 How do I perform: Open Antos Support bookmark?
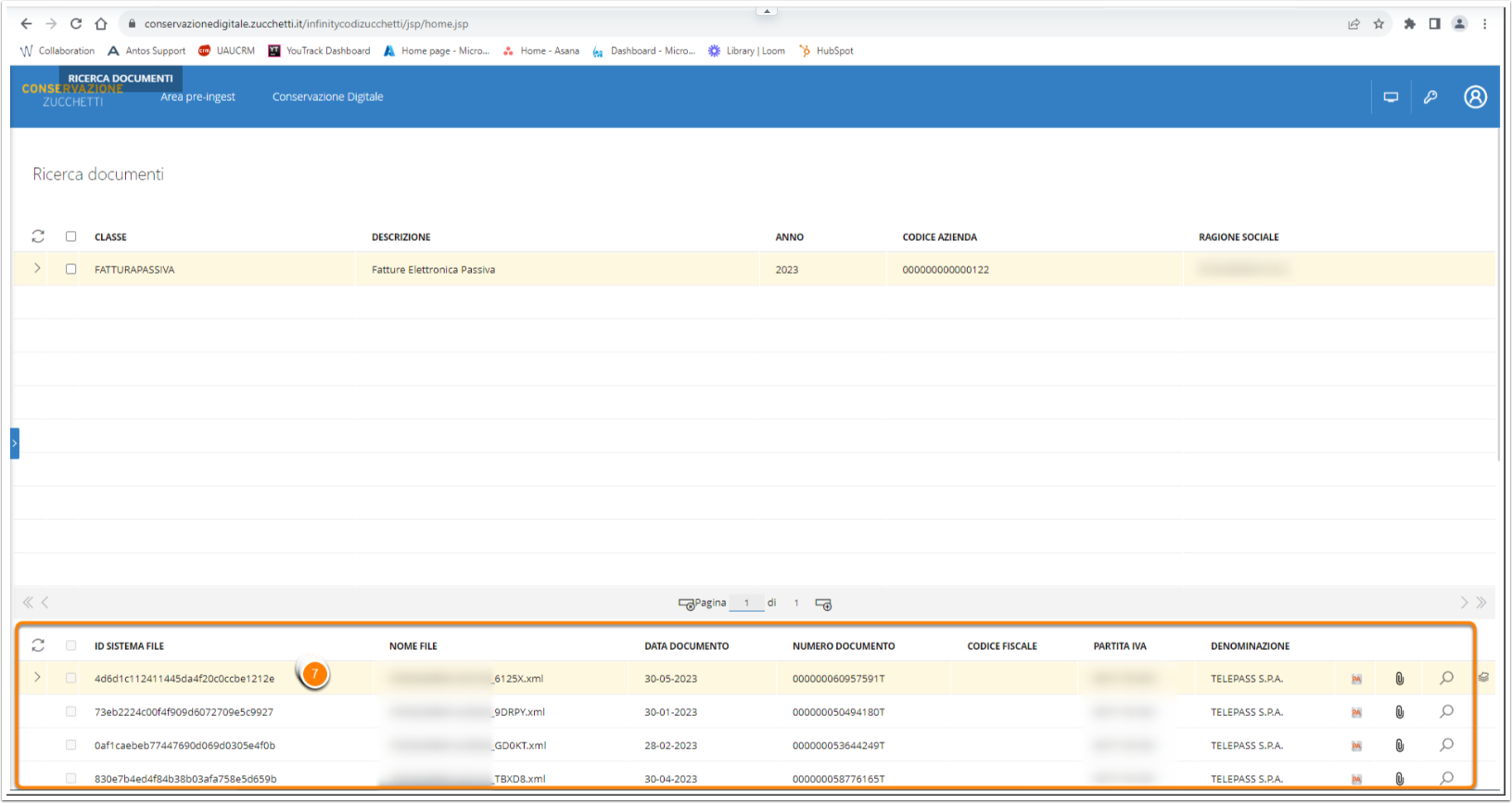146,51
